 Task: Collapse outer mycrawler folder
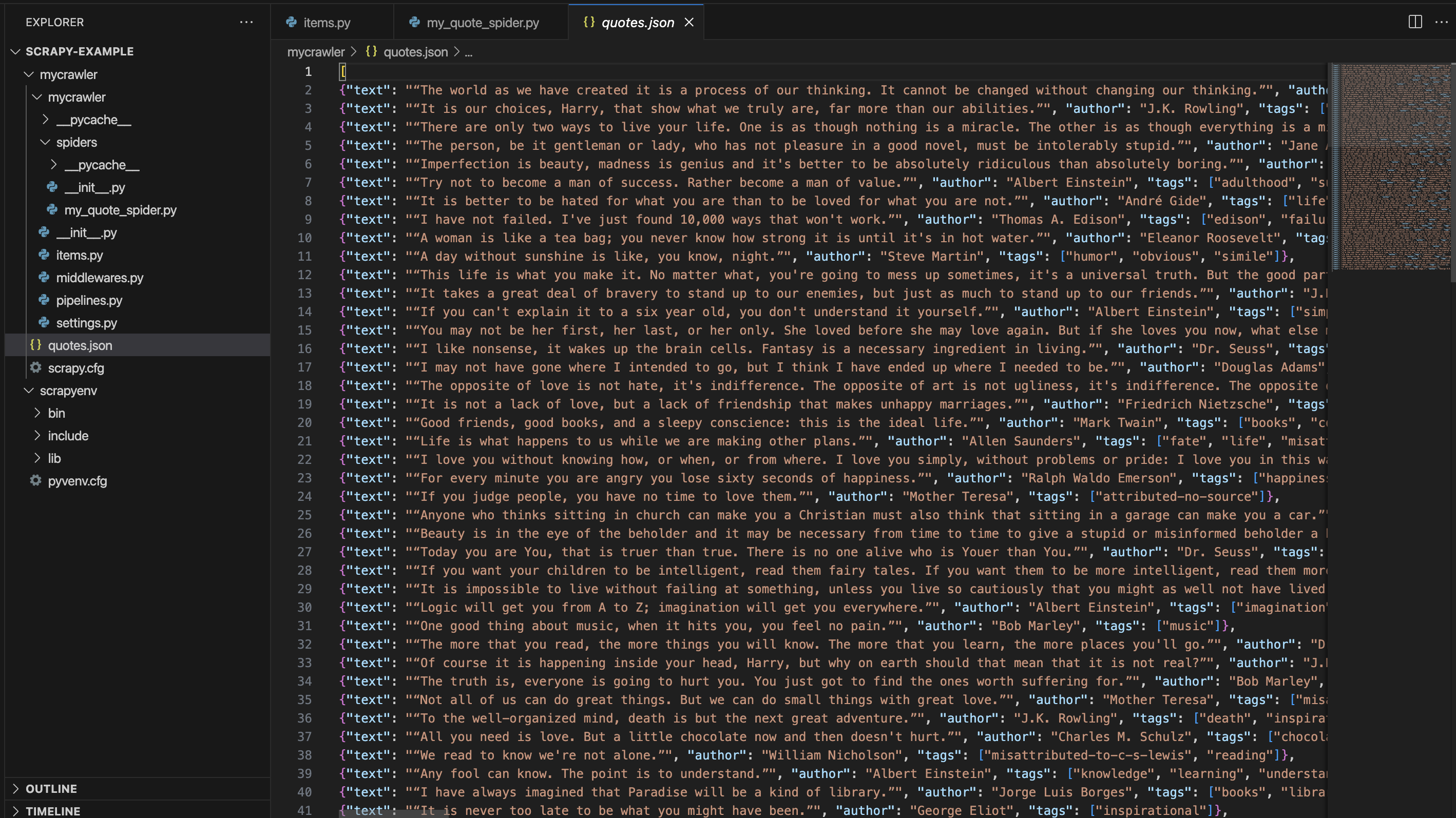(29, 74)
